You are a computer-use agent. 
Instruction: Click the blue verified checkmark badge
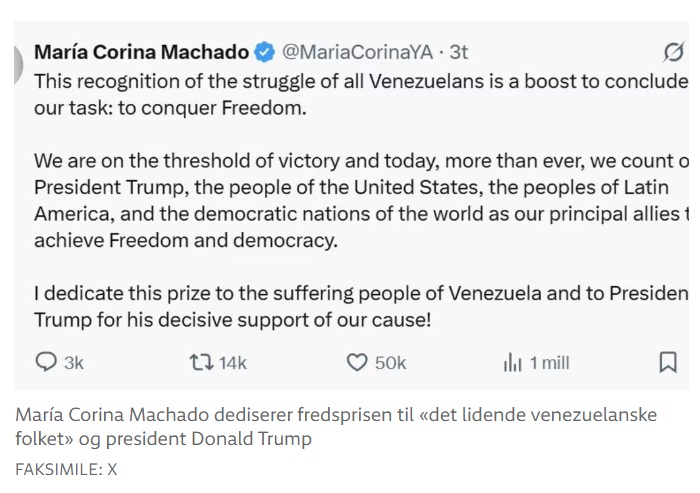pos(263,51)
